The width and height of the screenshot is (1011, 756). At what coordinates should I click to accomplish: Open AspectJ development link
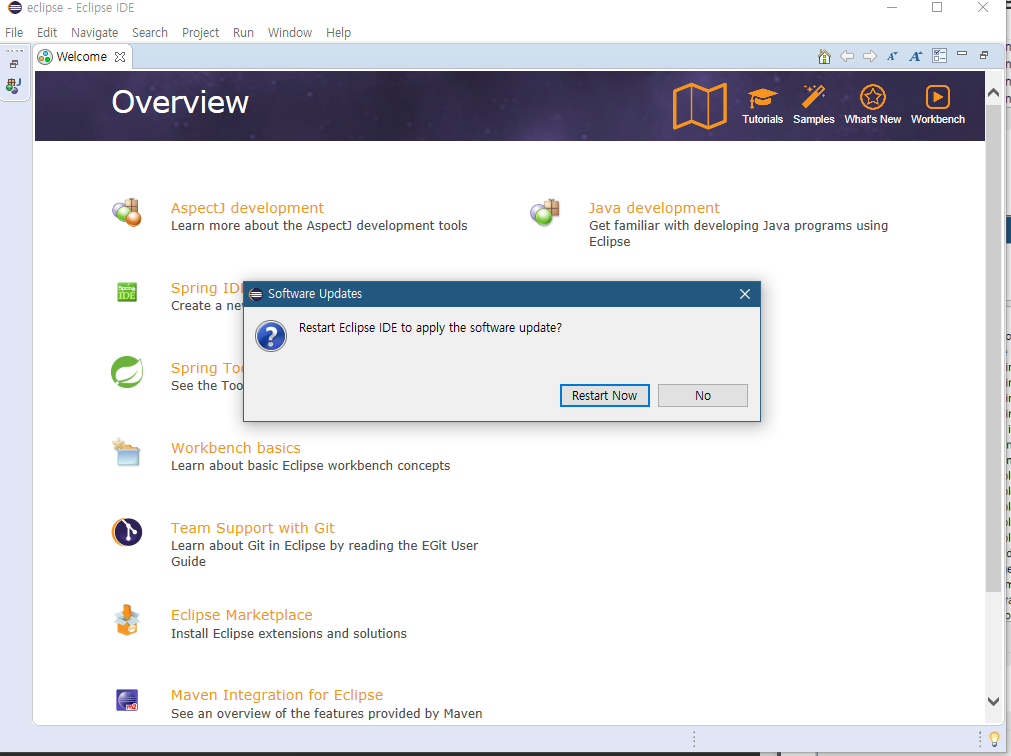click(247, 208)
